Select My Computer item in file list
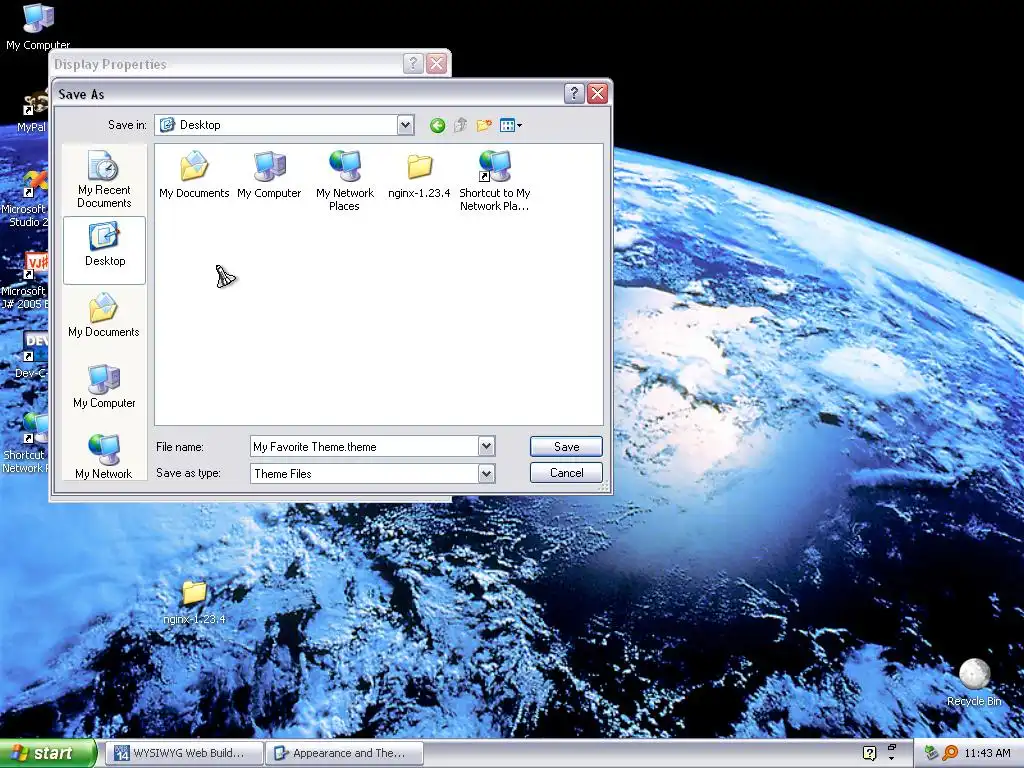 point(269,174)
